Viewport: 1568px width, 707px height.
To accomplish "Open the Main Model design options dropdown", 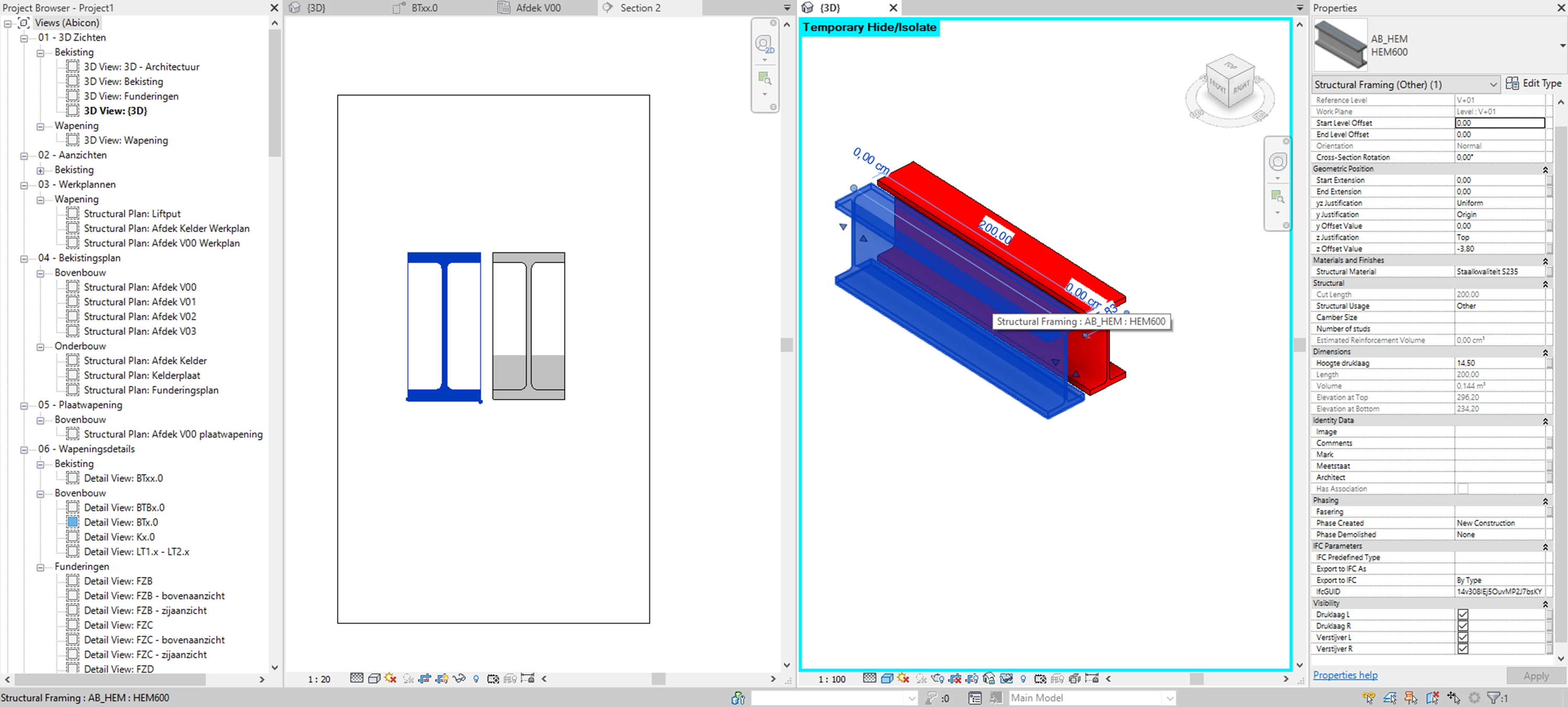I will [1171, 698].
